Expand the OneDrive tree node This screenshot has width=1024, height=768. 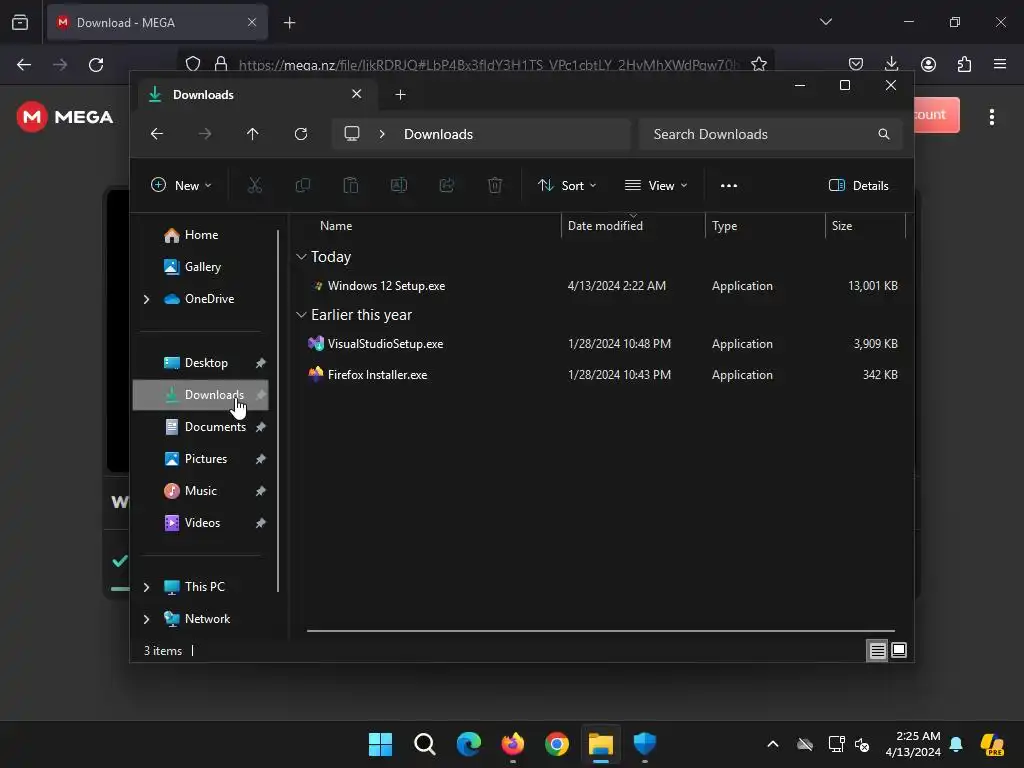(146, 299)
